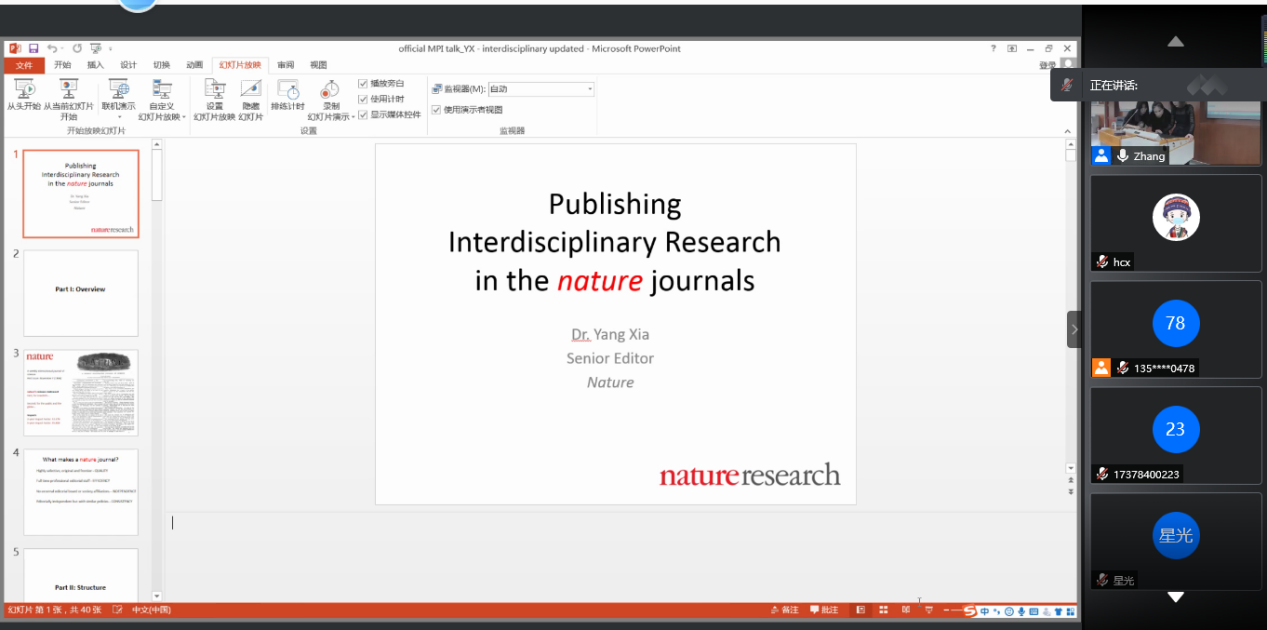Click the Notes (备注) button in status bar

pyautogui.click(x=786, y=610)
